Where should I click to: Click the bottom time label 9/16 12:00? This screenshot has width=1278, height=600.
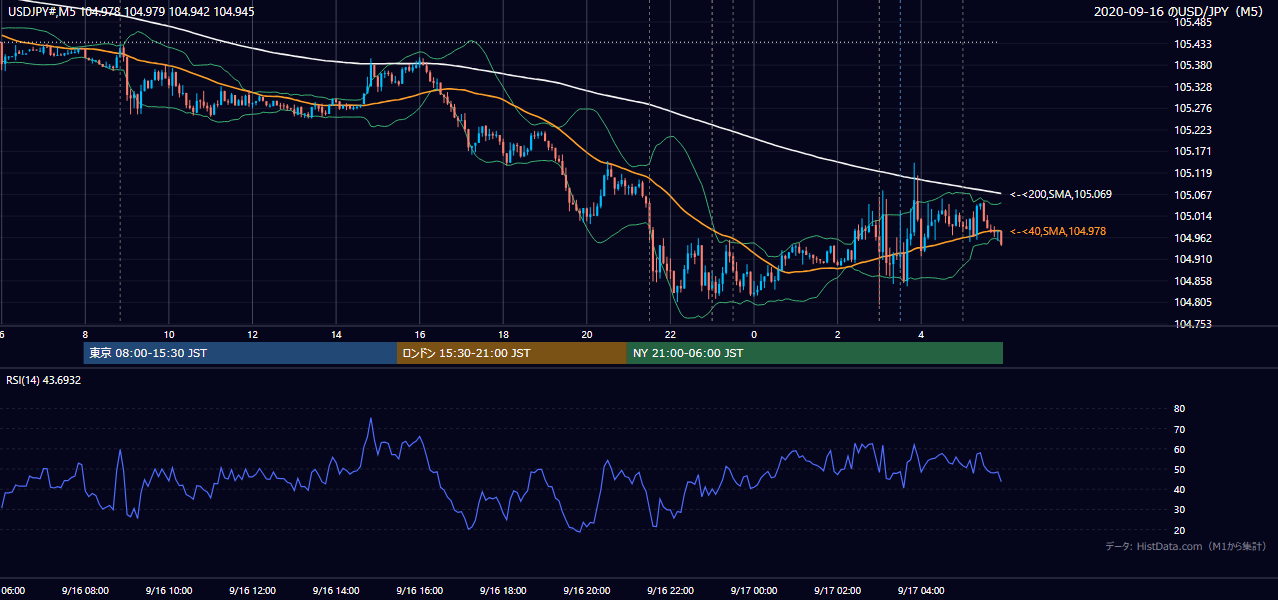pyautogui.click(x=252, y=590)
